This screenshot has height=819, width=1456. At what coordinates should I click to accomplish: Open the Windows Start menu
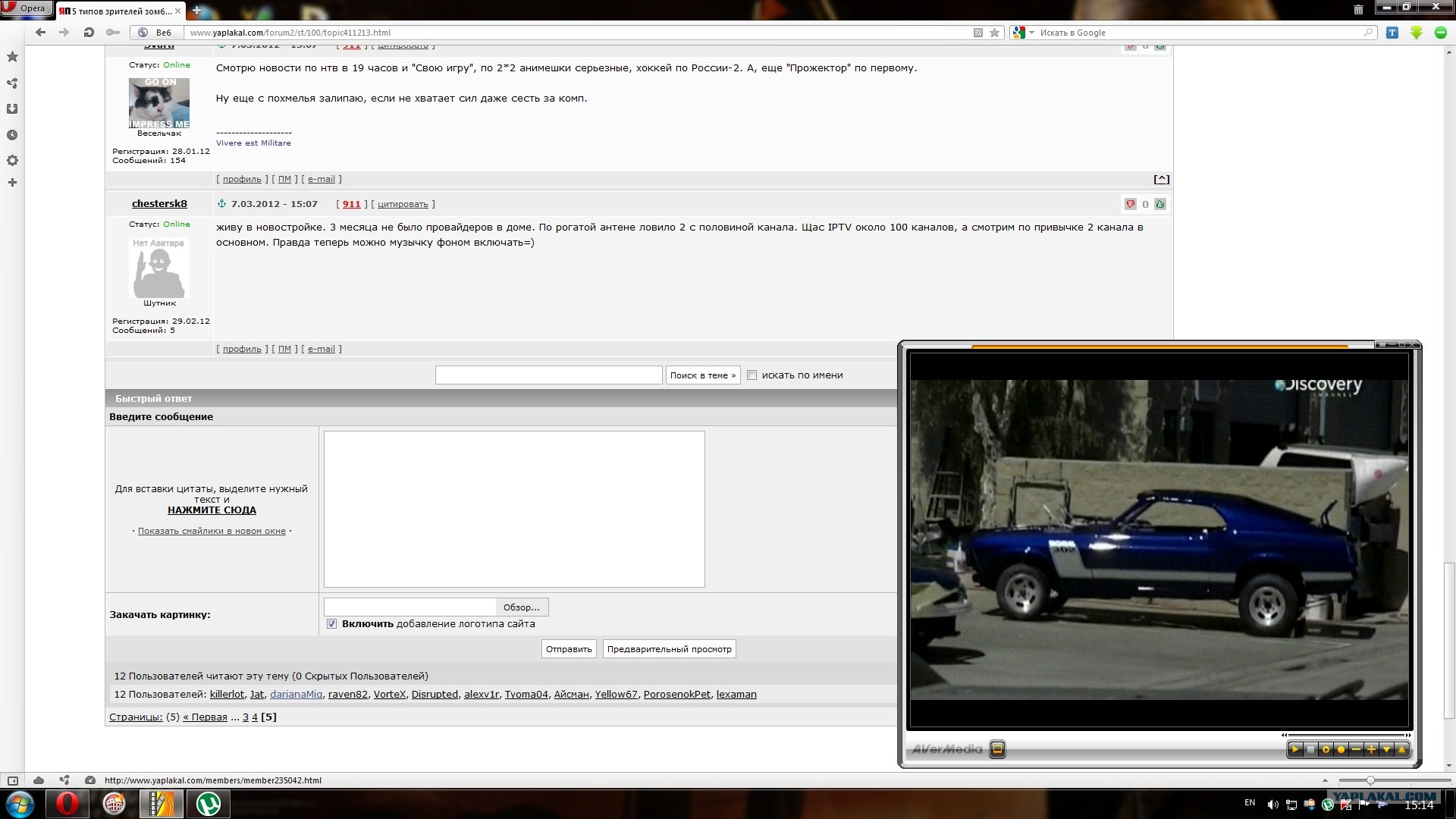point(20,804)
